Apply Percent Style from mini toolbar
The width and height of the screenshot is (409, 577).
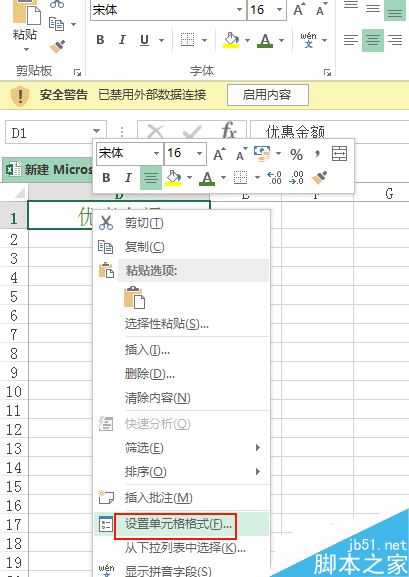296,154
